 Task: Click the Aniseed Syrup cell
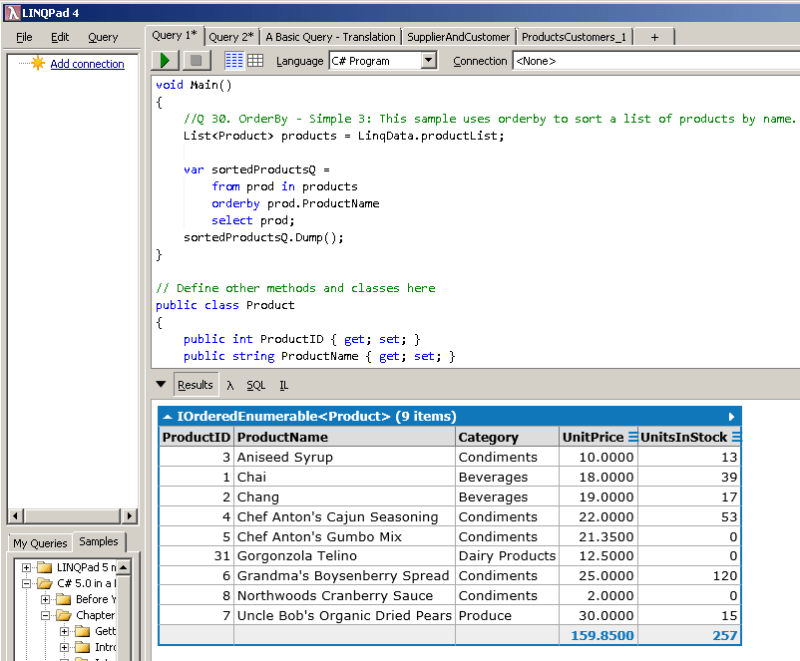click(x=344, y=457)
